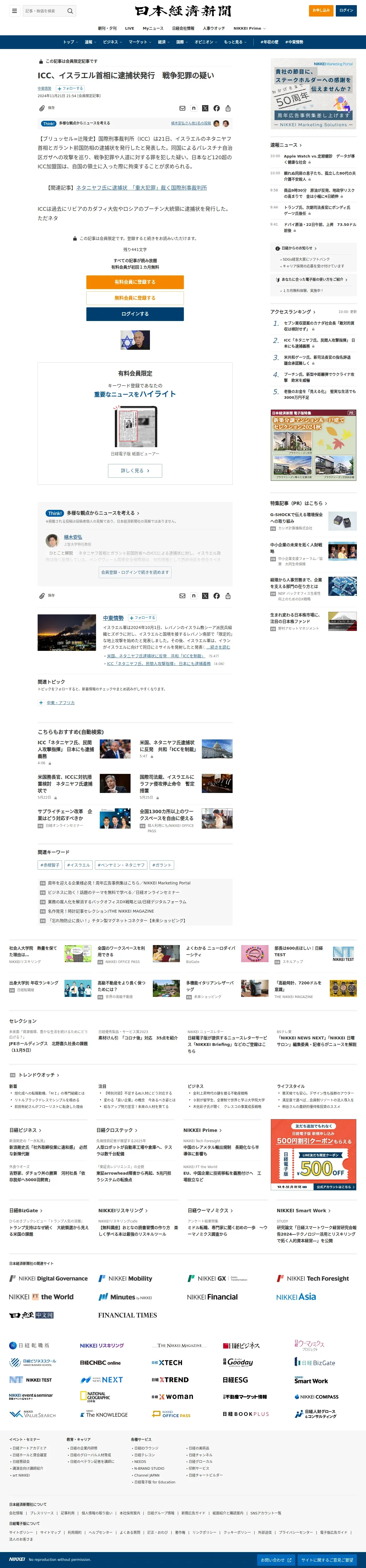
Task: Click the search magnifier icon
Action: (70, 11)
